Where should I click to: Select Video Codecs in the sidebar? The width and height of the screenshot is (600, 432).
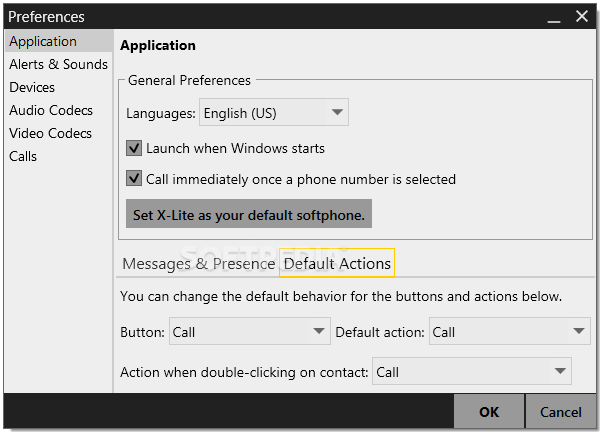click(59, 133)
